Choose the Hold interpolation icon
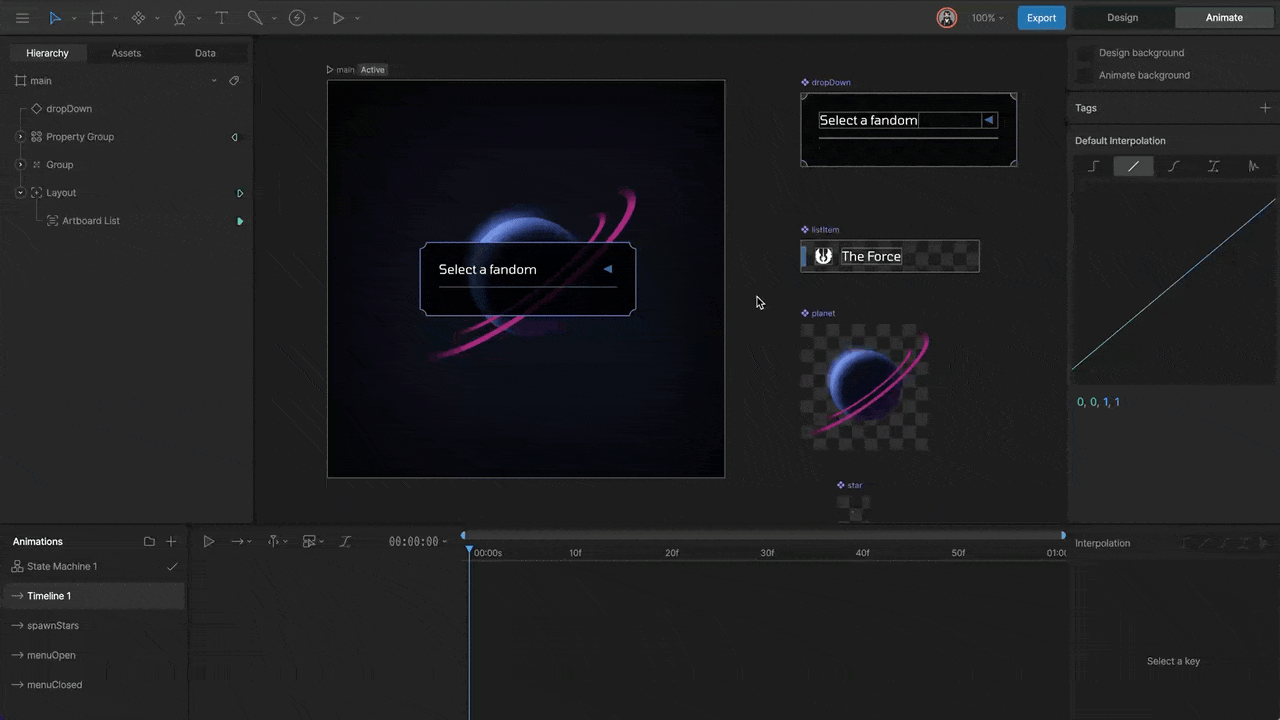This screenshot has height=720, width=1280. point(1093,166)
